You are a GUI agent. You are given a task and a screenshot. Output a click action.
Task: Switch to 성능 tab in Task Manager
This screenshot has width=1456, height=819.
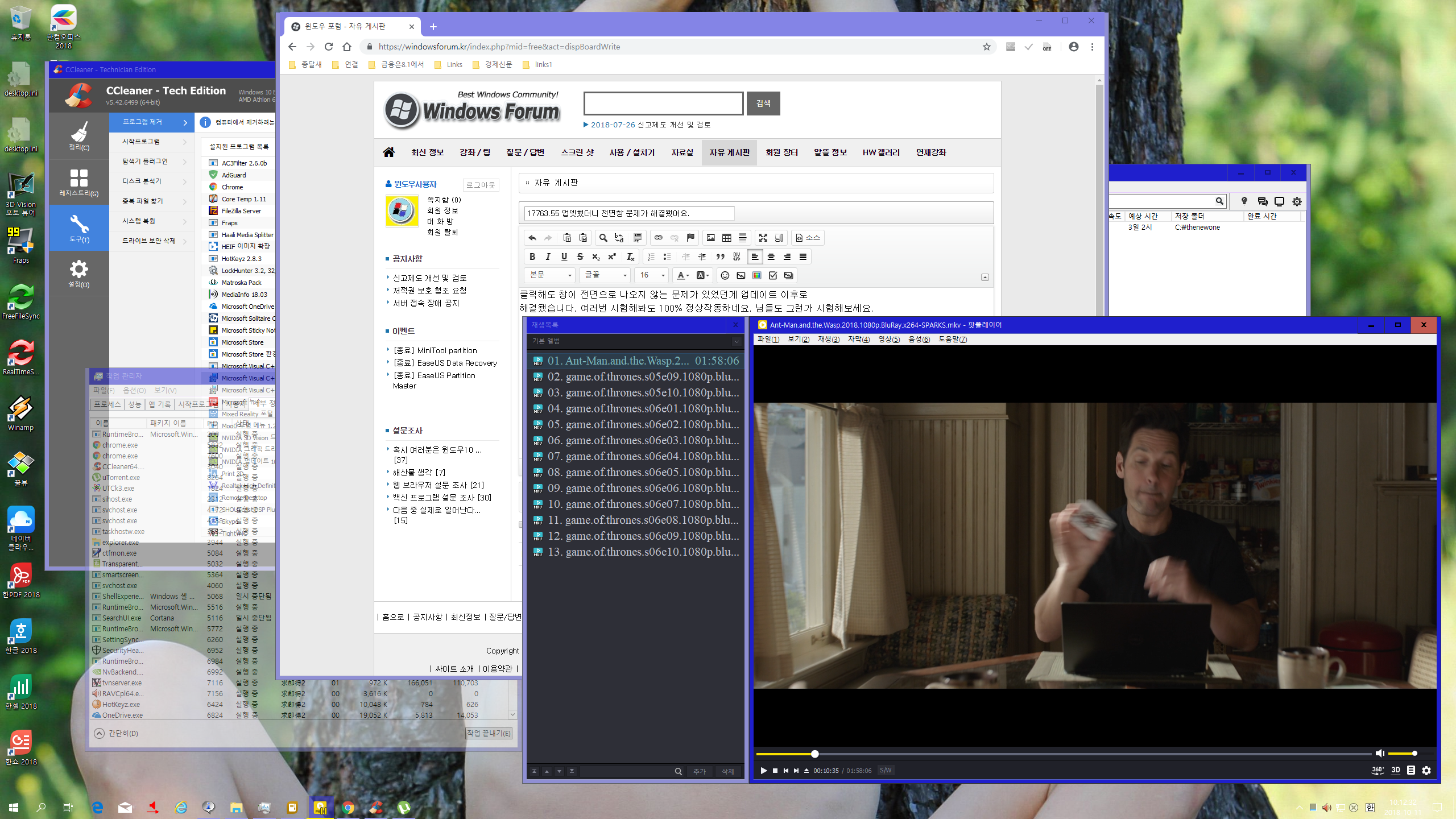(134, 404)
